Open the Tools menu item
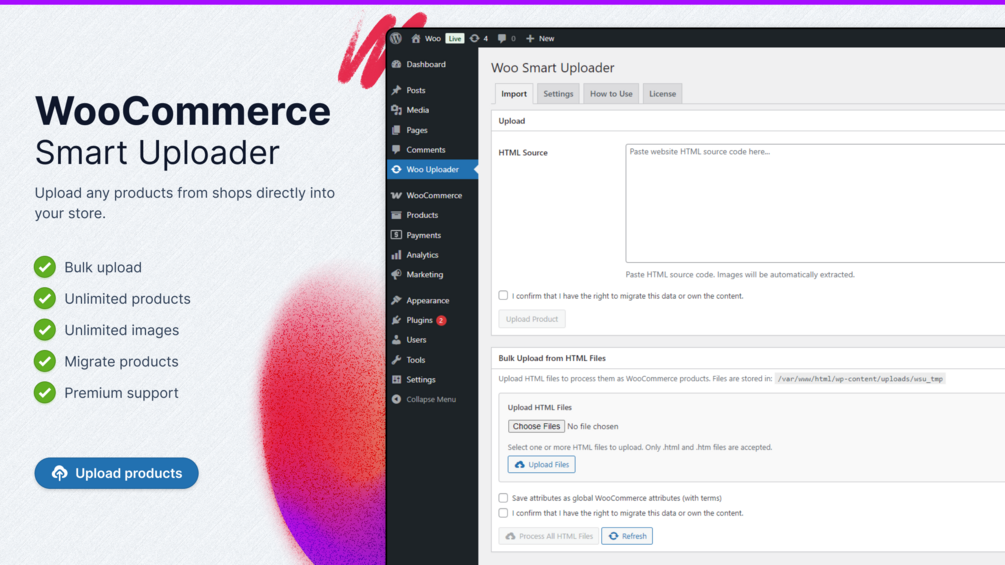This screenshot has height=565, width=1005. [x=432, y=360]
